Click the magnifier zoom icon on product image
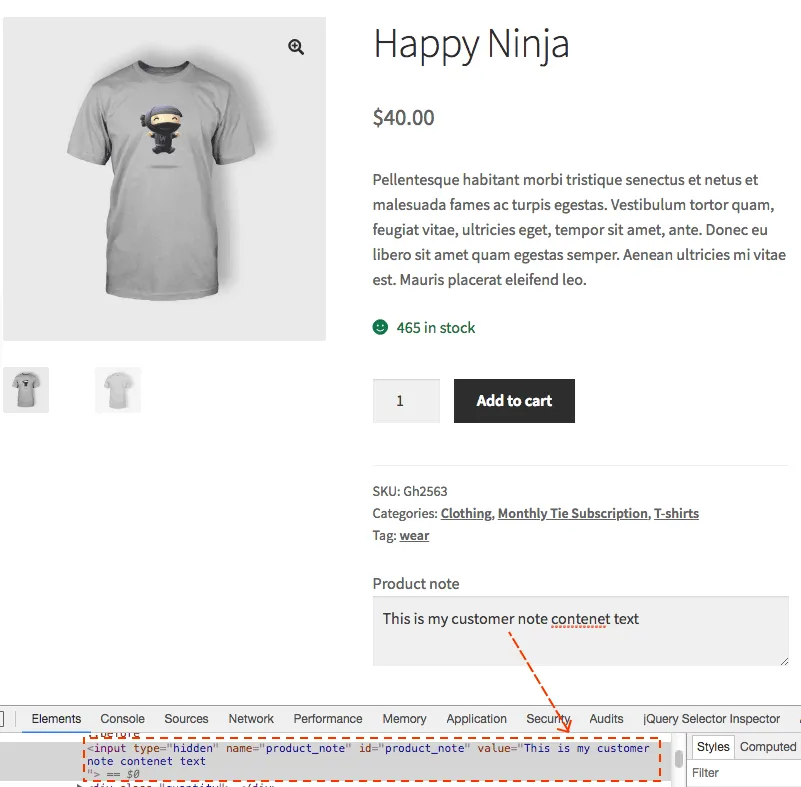Image resolution: width=801 pixels, height=787 pixels. 296,47
